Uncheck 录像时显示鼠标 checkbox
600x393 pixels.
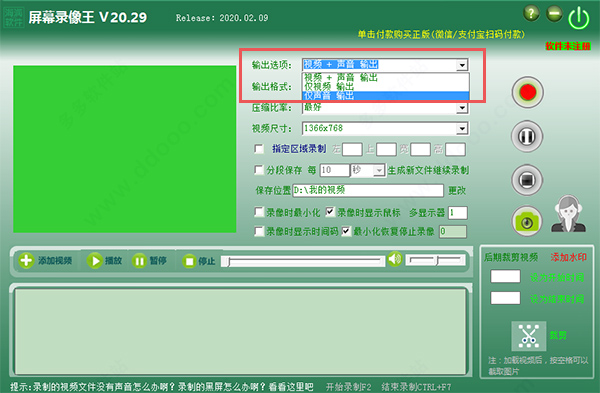coord(330,212)
